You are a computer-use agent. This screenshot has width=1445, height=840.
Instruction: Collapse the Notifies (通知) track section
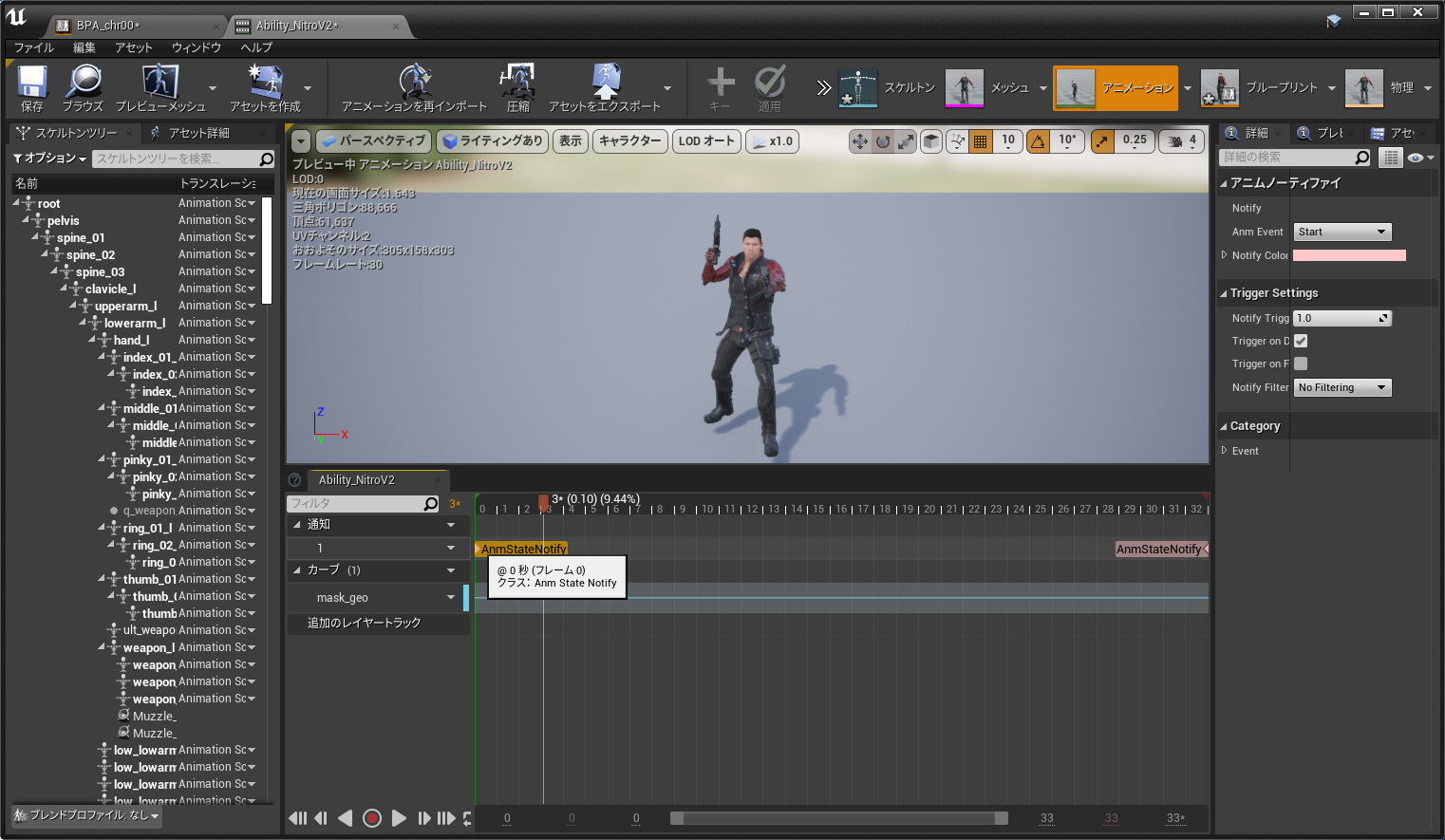[297, 525]
